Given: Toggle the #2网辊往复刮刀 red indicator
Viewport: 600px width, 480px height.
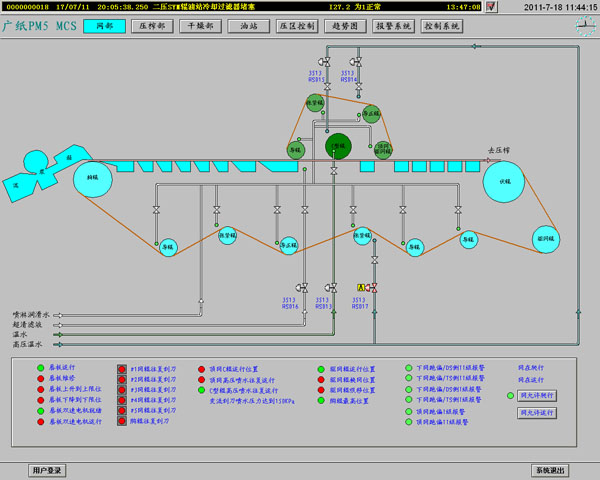Looking at the screenshot, I should click(123, 379).
